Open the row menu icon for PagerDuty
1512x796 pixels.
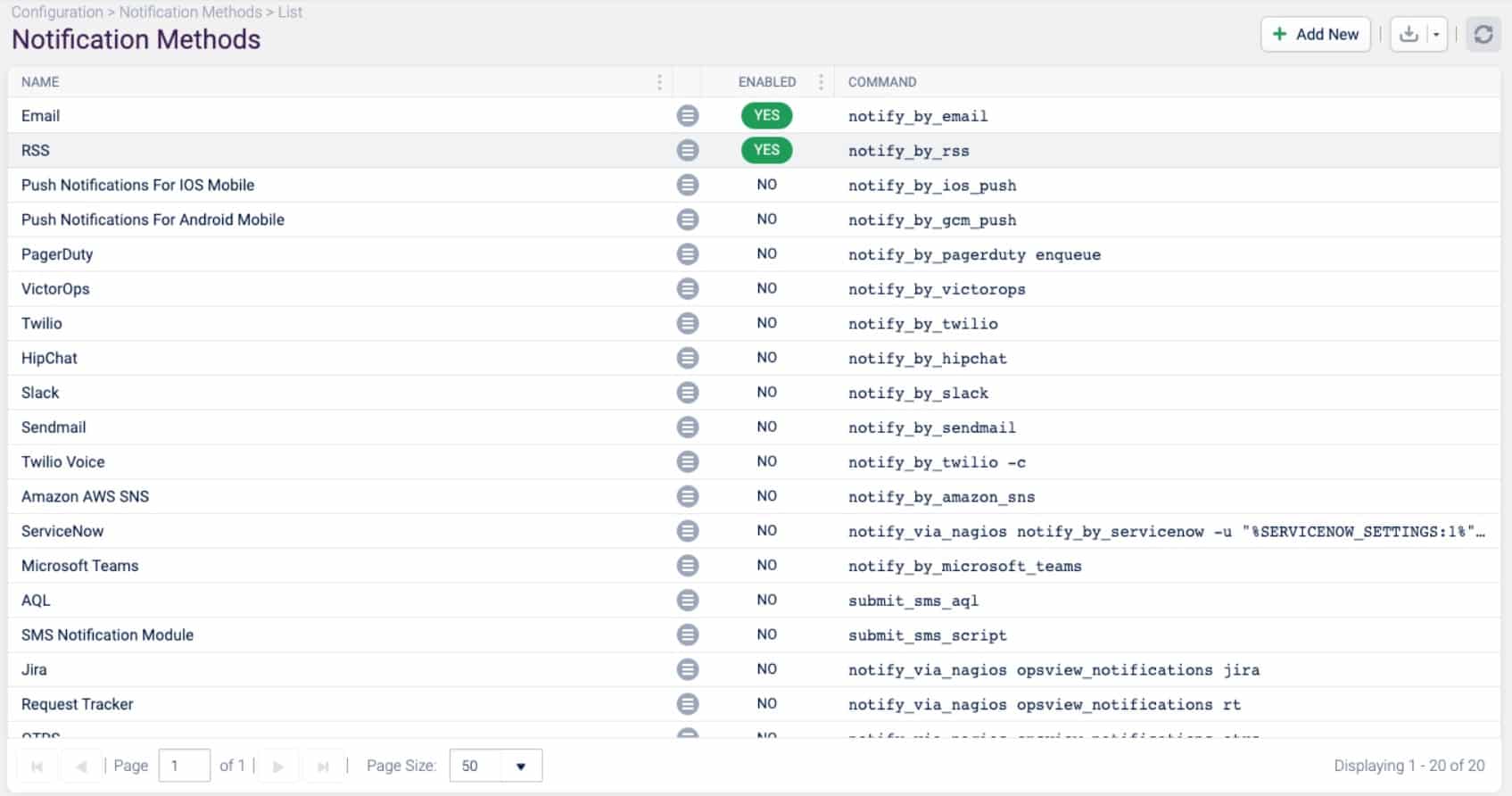(687, 254)
